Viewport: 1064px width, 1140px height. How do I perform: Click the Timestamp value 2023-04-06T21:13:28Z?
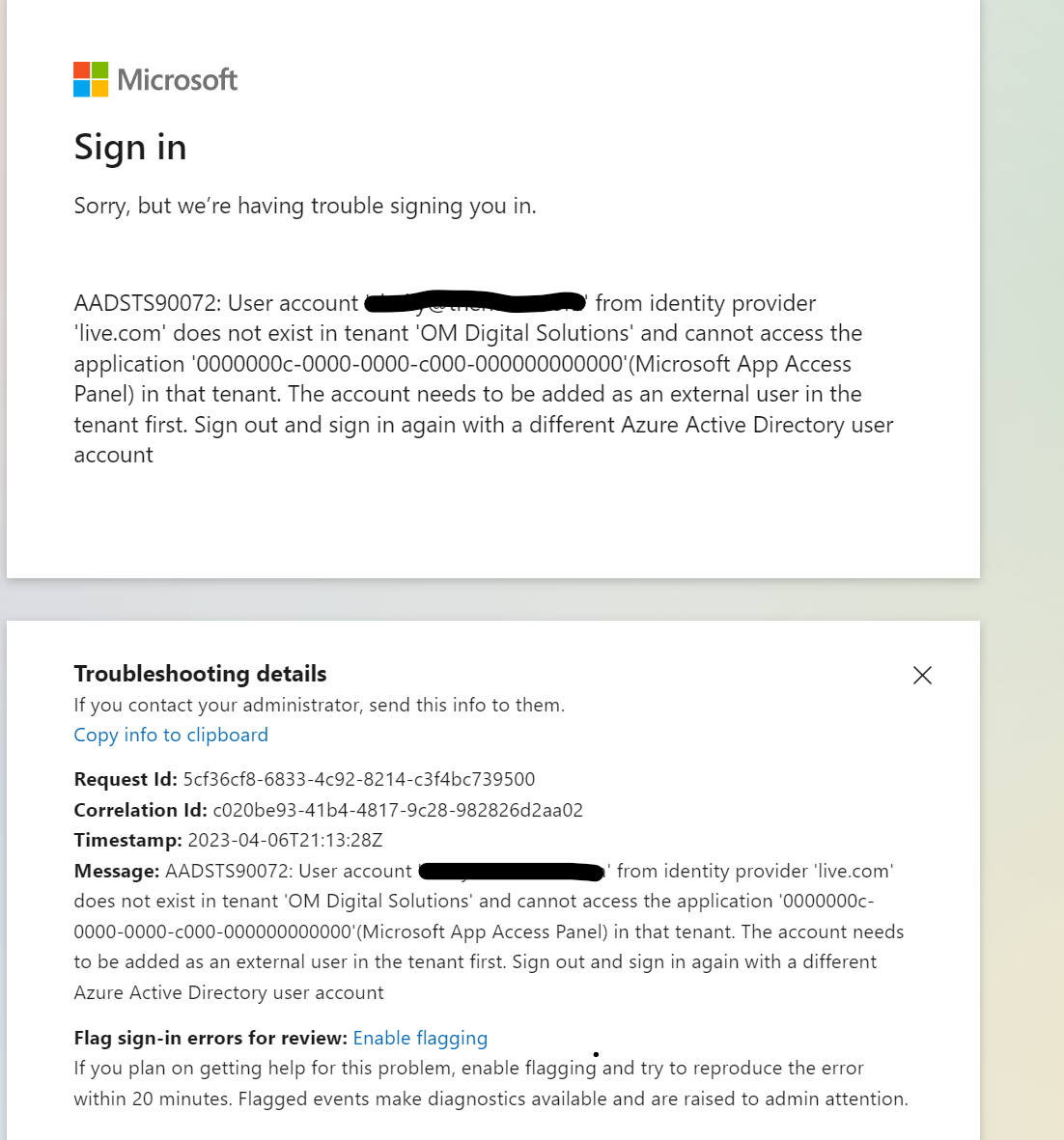click(x=285, y=841)
